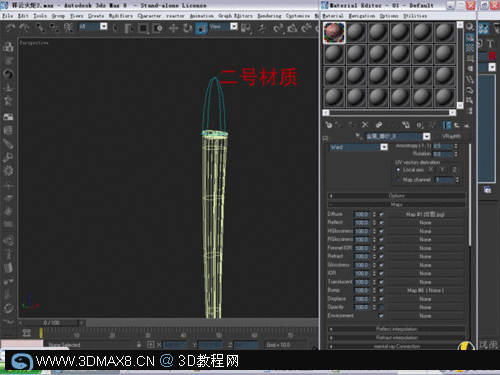Expand the mental ray Connection rollout
Viewport: 500px width, 375px height.
tap(397, 347)
